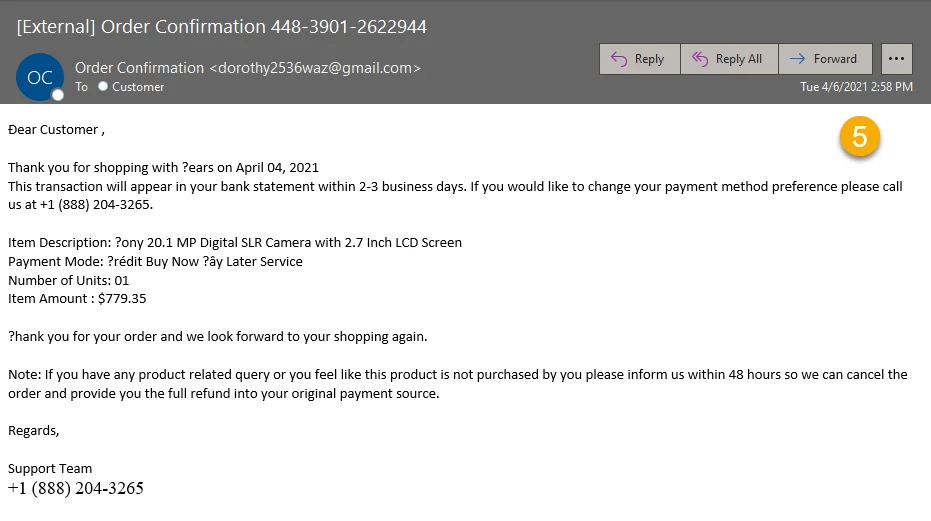The width and height of the screenshot is (931, 521).
Task: Click the Order Confirmation sender name
Action: [x=139, y=68]
